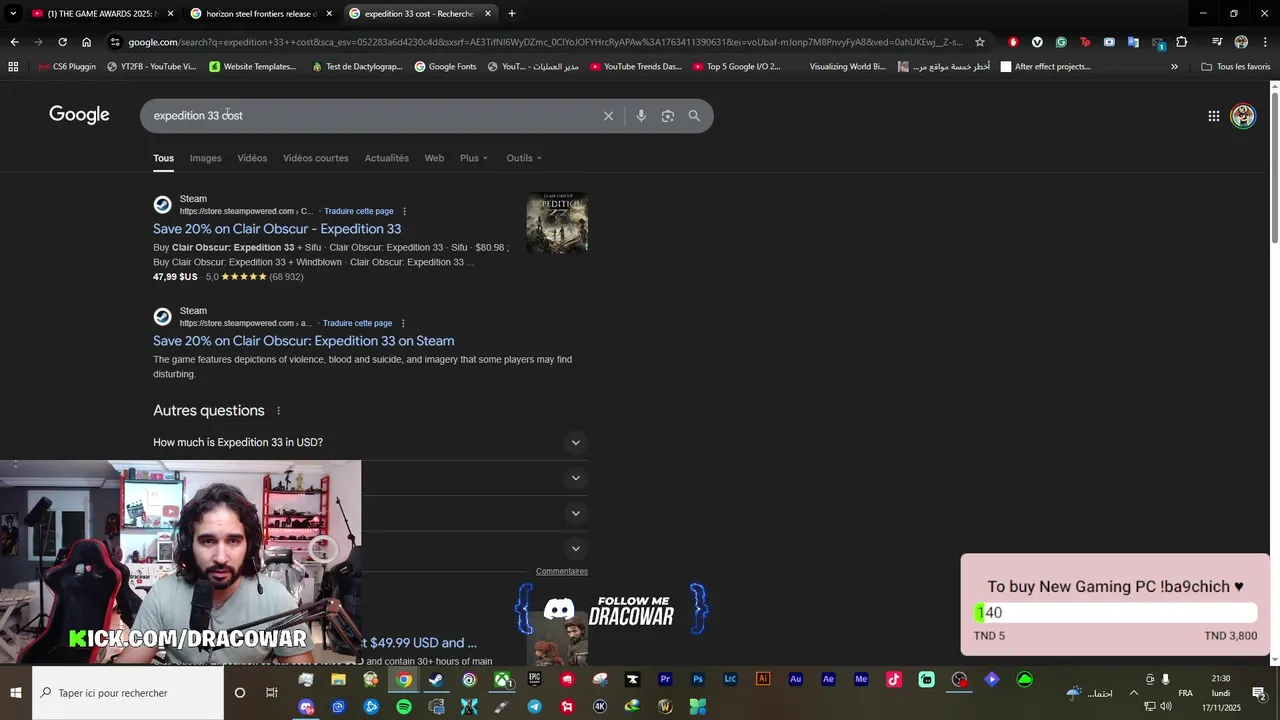Open options for Steam result "Clair Obscur - Expedition 33"
This screenshot has width=1280, height=720.
pyautogui.click(x=404, y=211)
